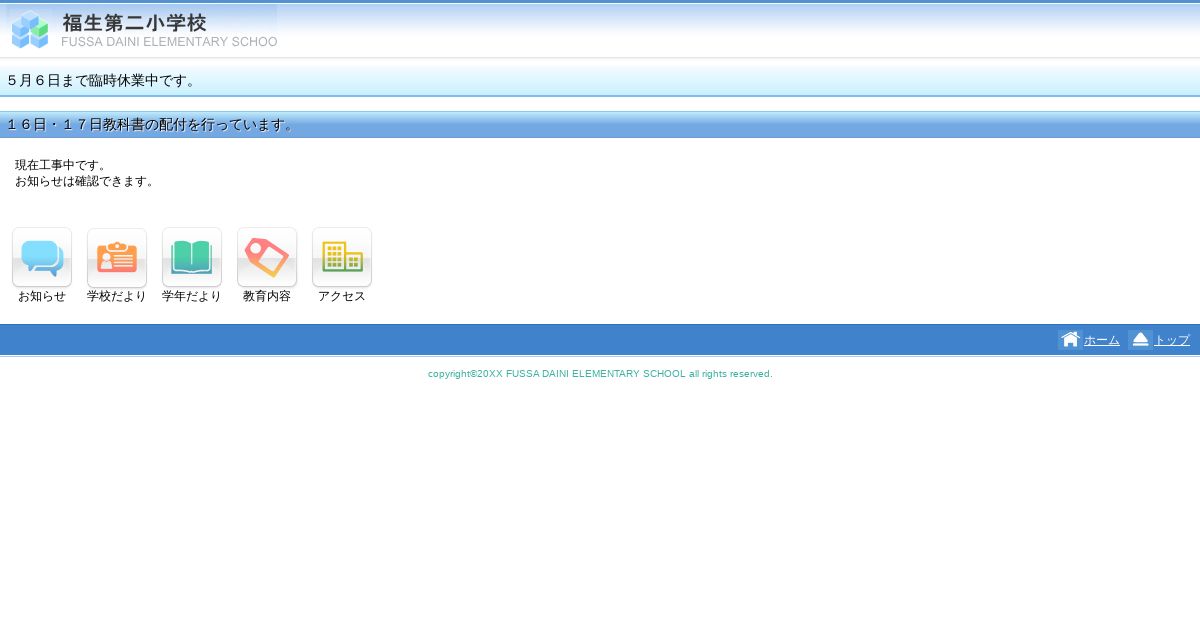Open the アクセス building icon
The height and width of the screenshot is (630, 1200).
(x=342, y=257)
